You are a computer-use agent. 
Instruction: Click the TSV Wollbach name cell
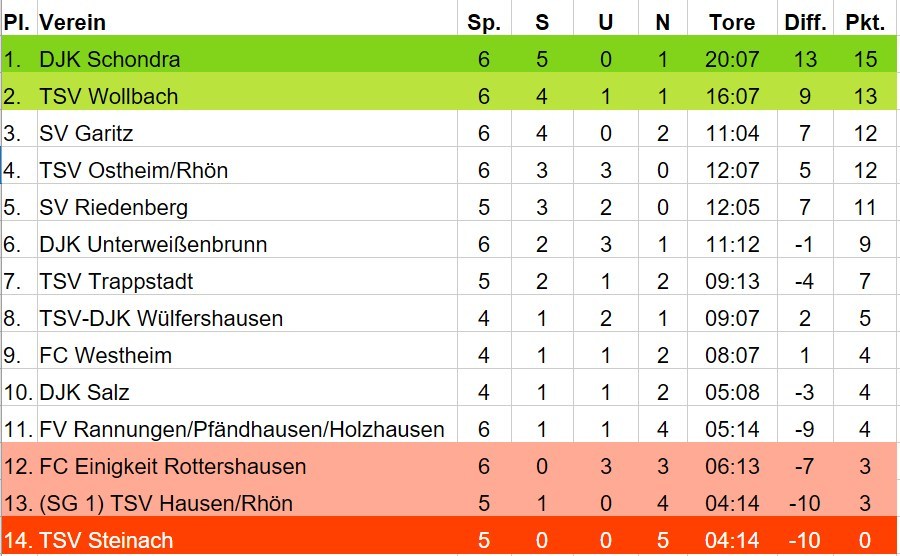247,96
